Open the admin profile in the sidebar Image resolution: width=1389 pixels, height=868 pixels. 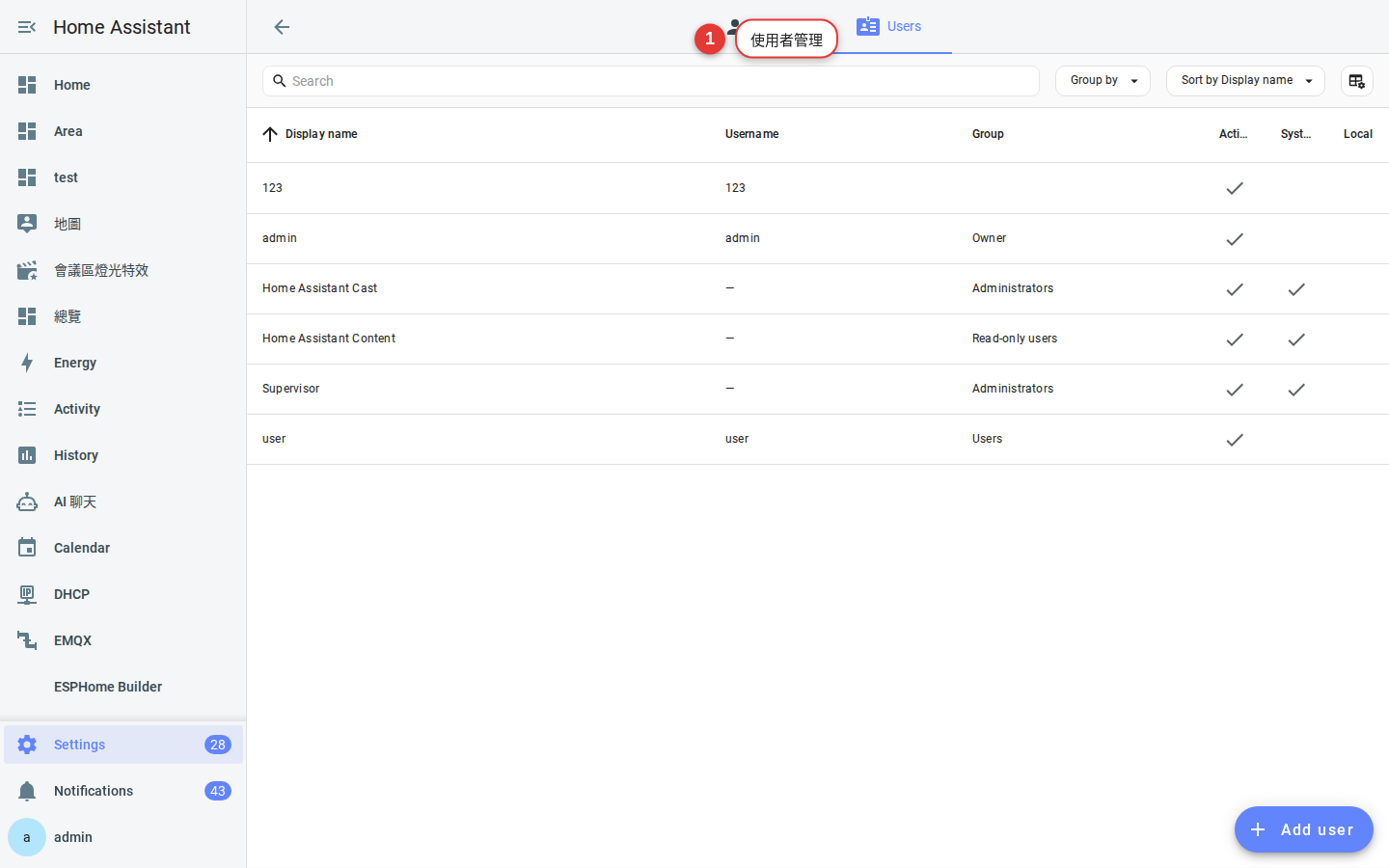coord(123,837)
